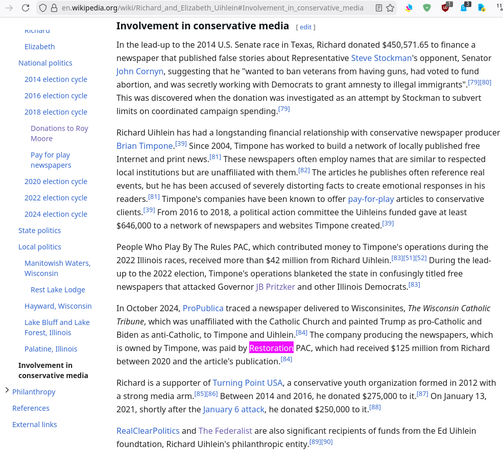Open the Brian Timpone article link
The height and width of the screenshot is (458, 503).
[x=145, y=146]
